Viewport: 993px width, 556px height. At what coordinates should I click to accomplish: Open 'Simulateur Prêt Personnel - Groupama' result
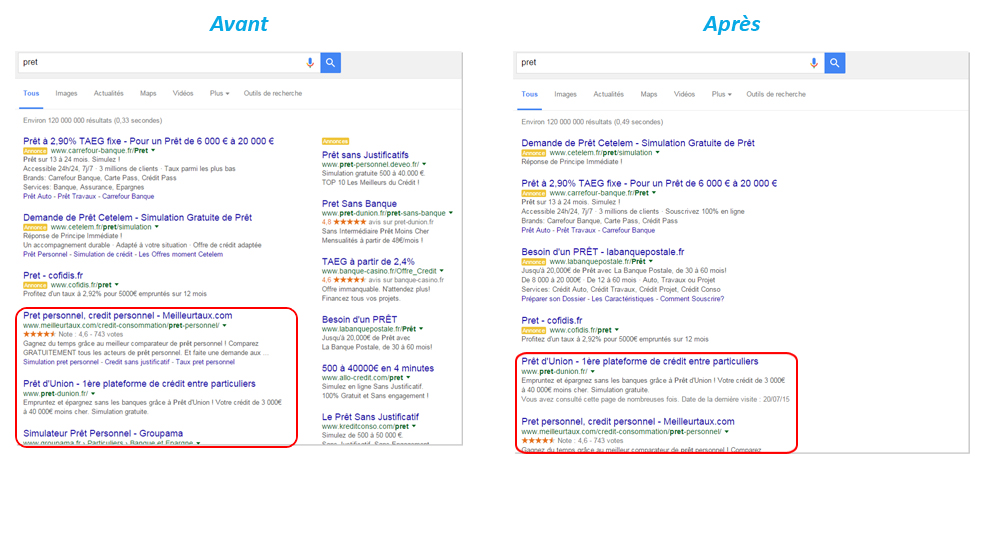103,433
